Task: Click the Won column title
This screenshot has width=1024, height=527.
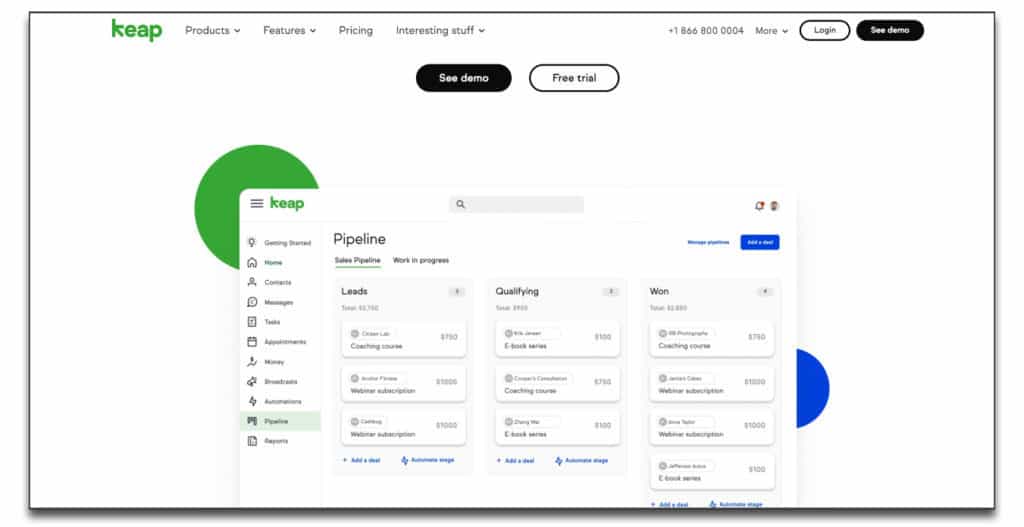Action: pos(659,291)
